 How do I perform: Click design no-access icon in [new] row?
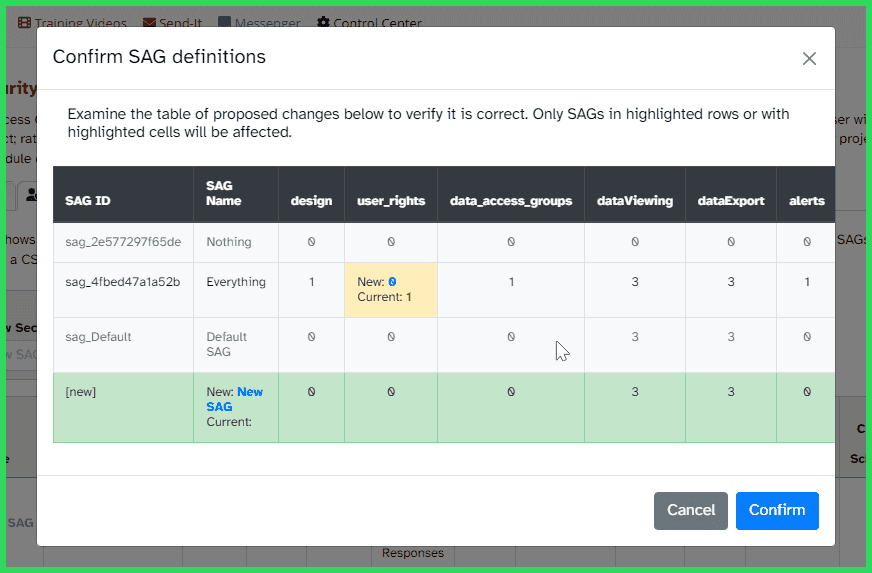[311, 392]
